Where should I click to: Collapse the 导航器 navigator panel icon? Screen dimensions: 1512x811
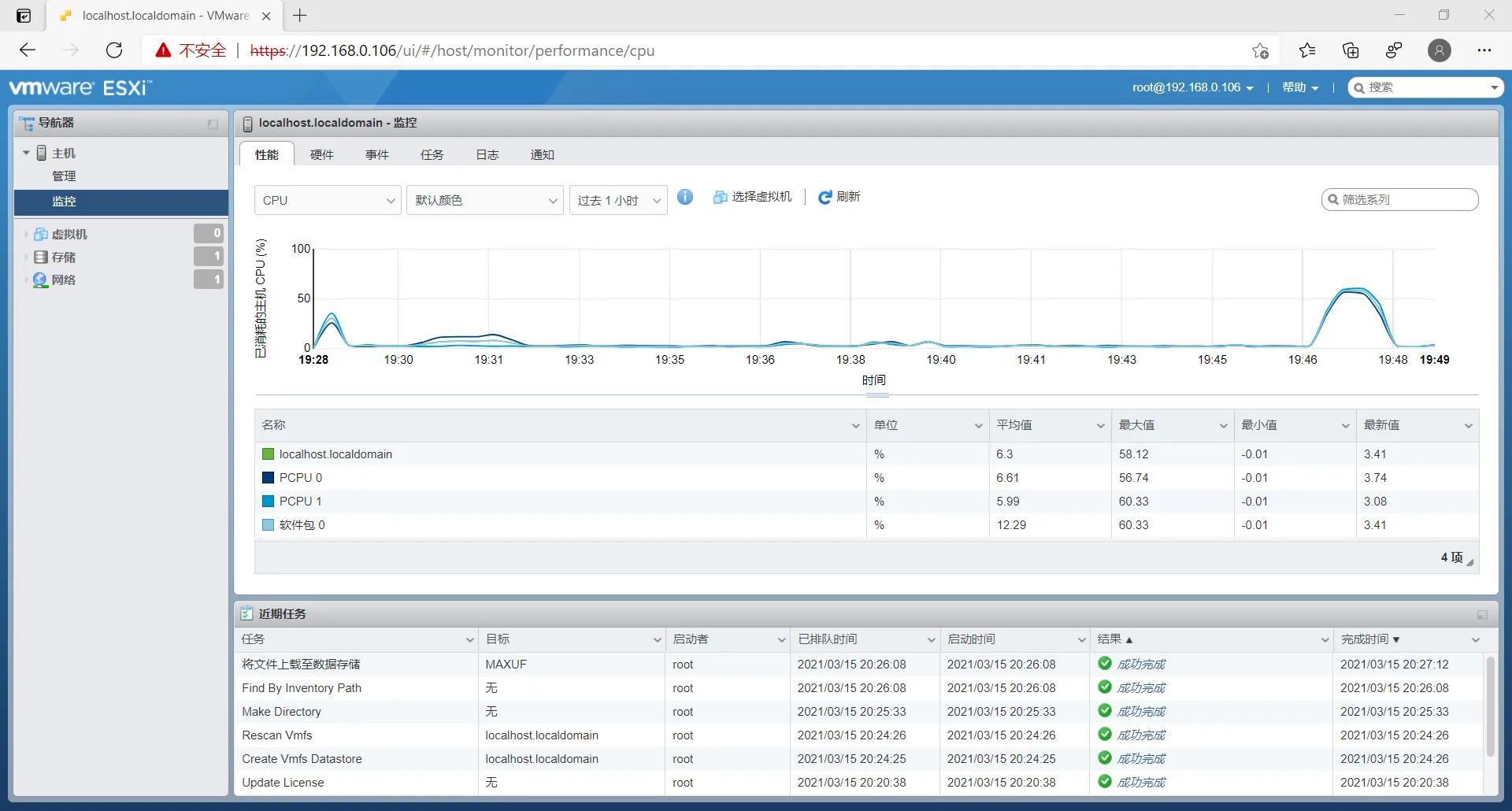click(211, 124)
